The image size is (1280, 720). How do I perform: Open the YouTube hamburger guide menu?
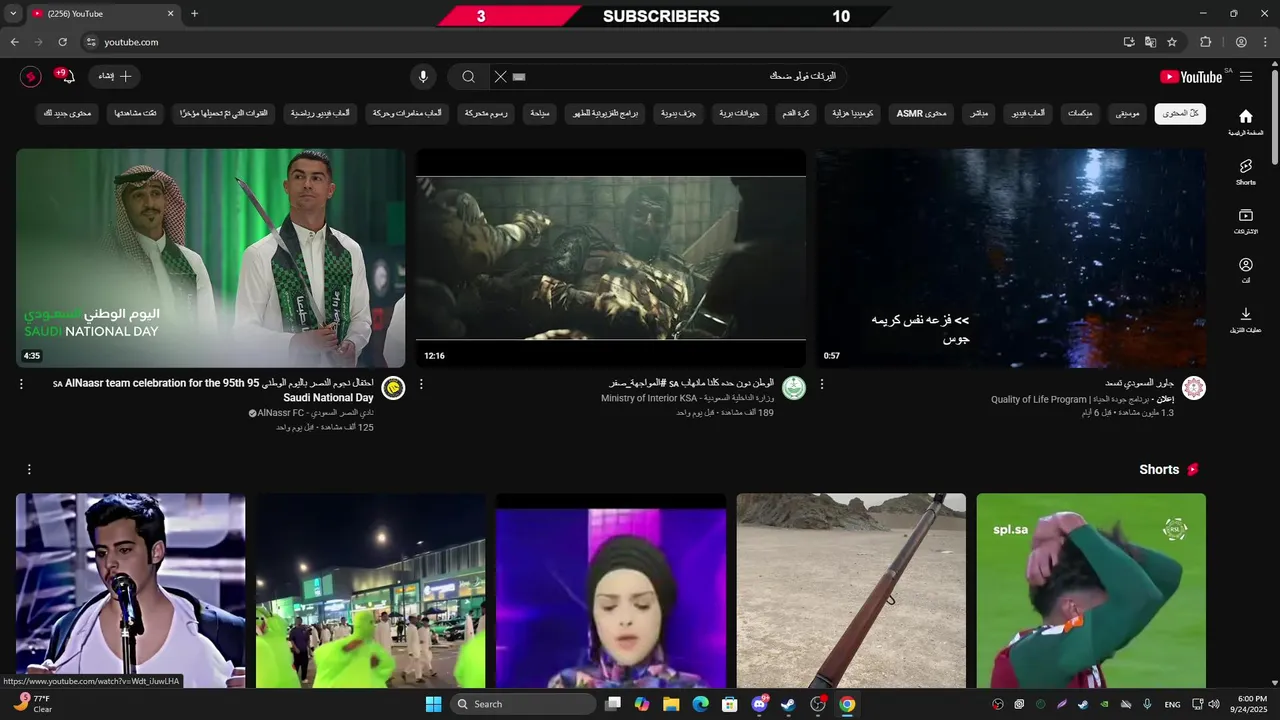click(1246, 77)
